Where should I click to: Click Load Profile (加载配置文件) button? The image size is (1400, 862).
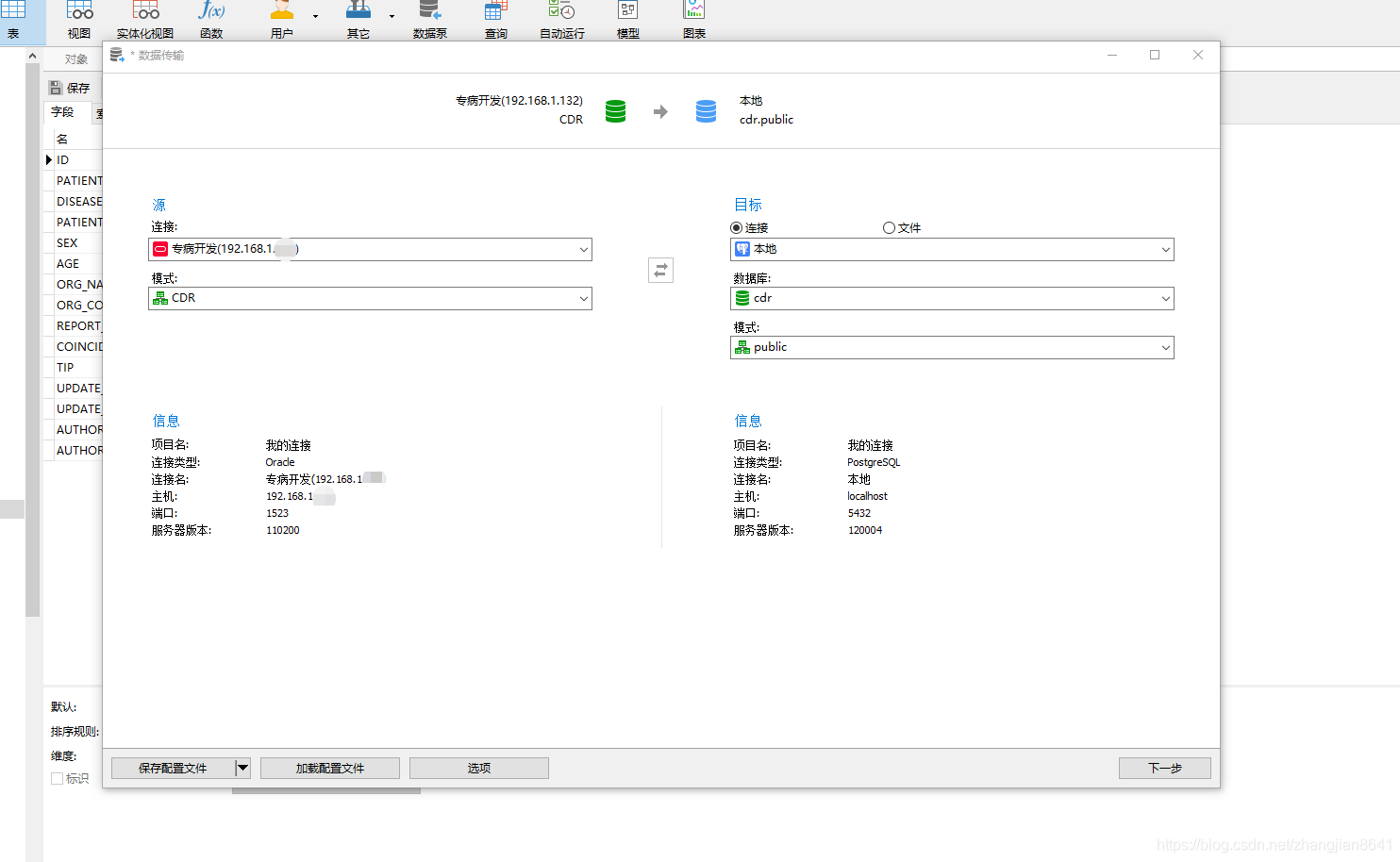pos(330,768)
